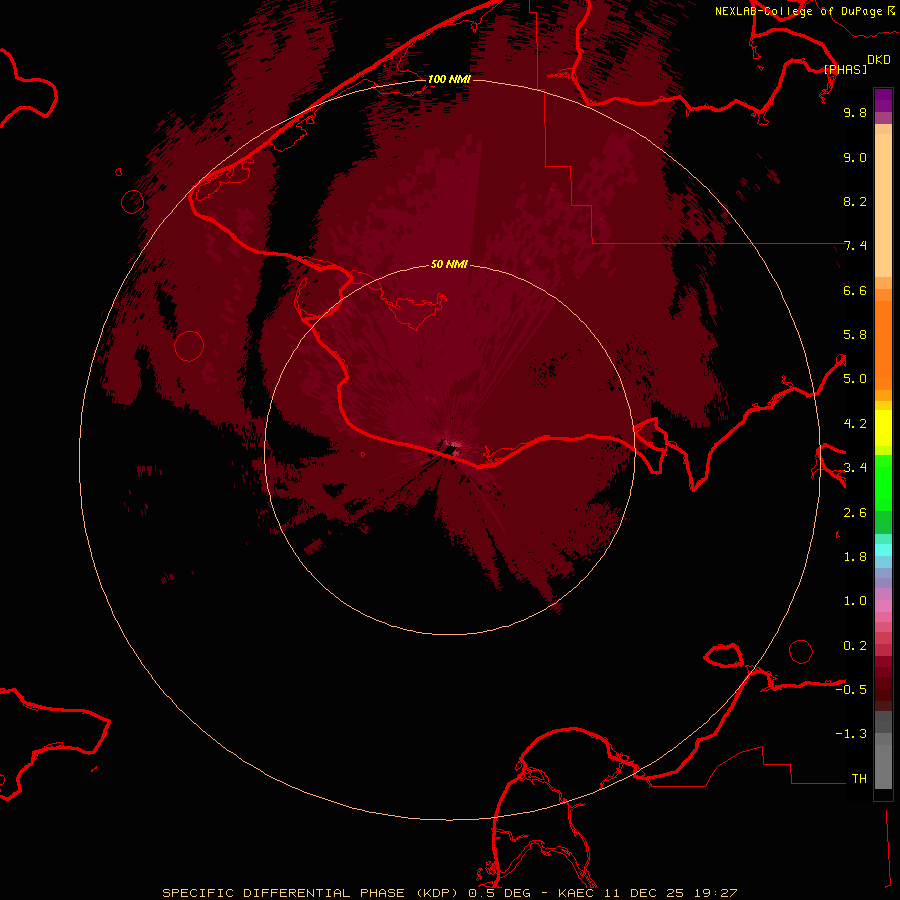Click the 50 NMI range ring label

point(449,264)
